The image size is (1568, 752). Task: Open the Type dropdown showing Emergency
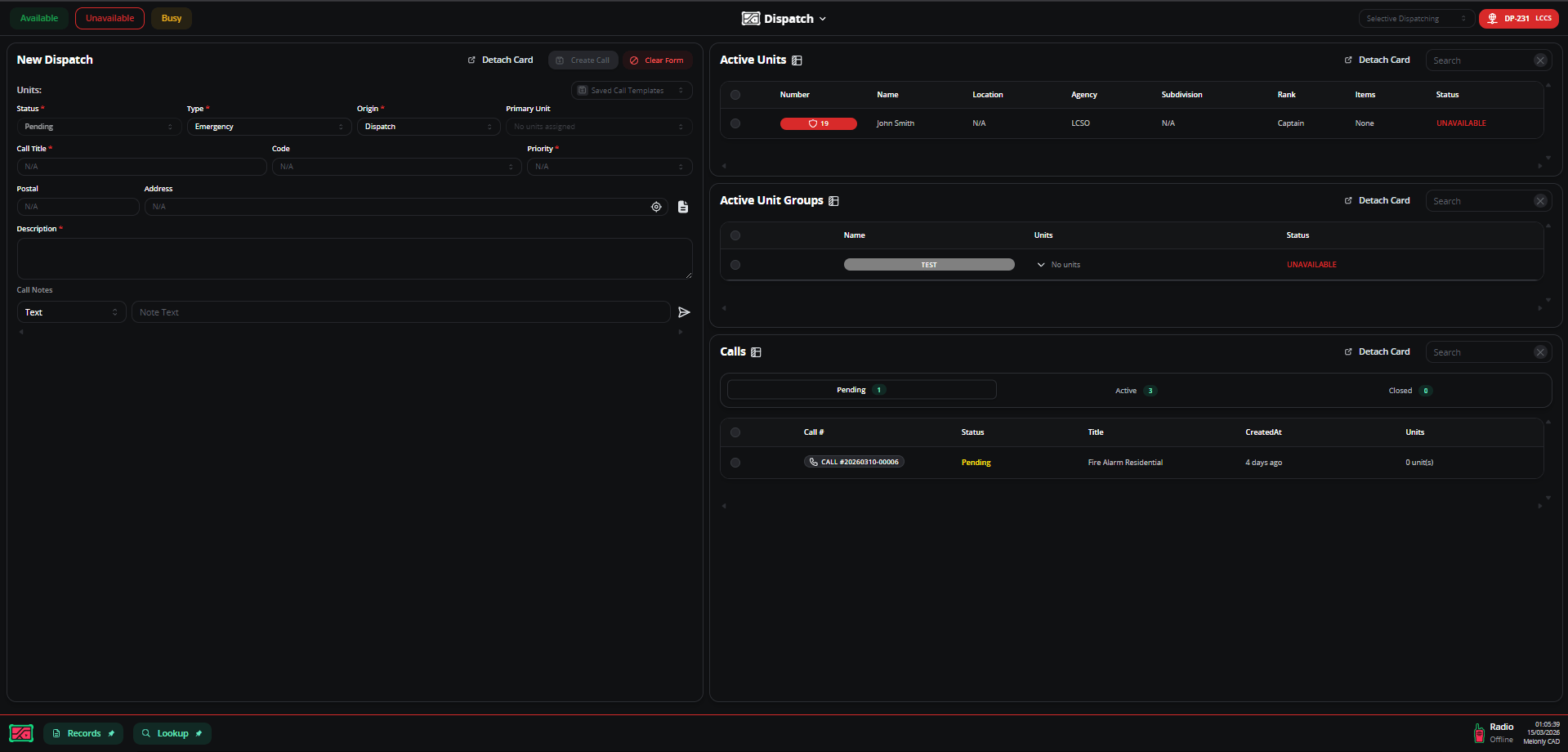[269, 127]
